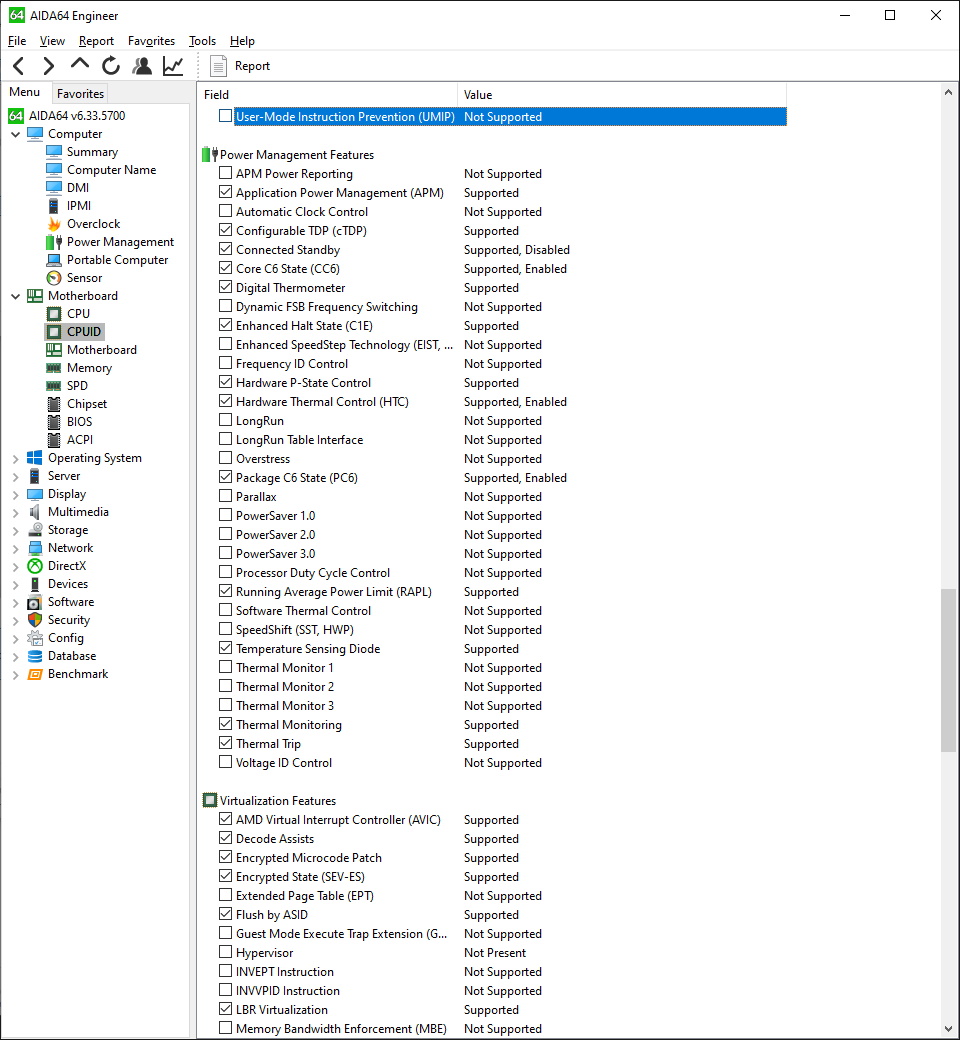Viewport: 960px width, 1040px height.
Task: Select the ACPI chip icon
Action: 54,440
